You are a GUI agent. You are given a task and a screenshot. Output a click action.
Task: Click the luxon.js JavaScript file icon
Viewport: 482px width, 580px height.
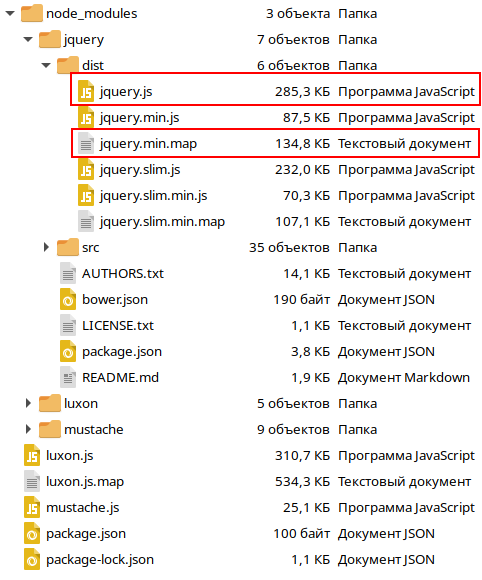pos(32,455)
